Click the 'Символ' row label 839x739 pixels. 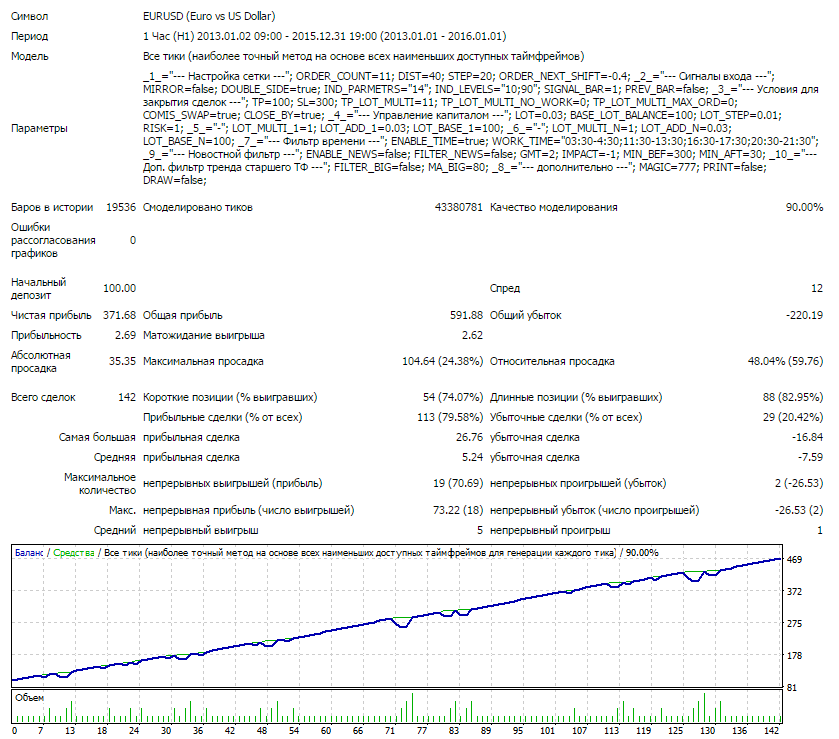29,16
